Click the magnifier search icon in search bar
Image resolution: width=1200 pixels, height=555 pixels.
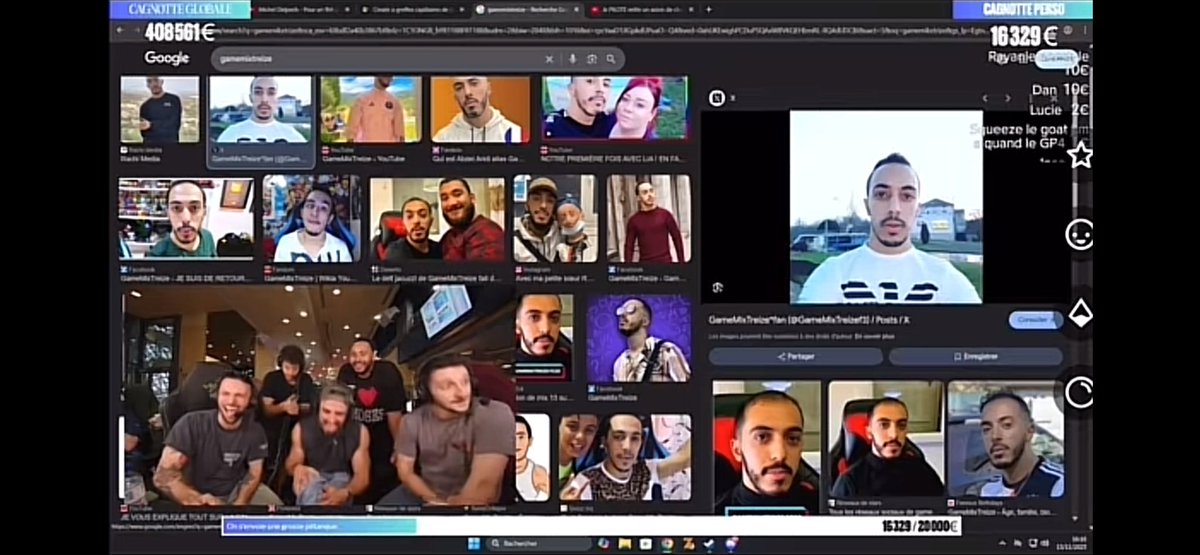[611, 59]
